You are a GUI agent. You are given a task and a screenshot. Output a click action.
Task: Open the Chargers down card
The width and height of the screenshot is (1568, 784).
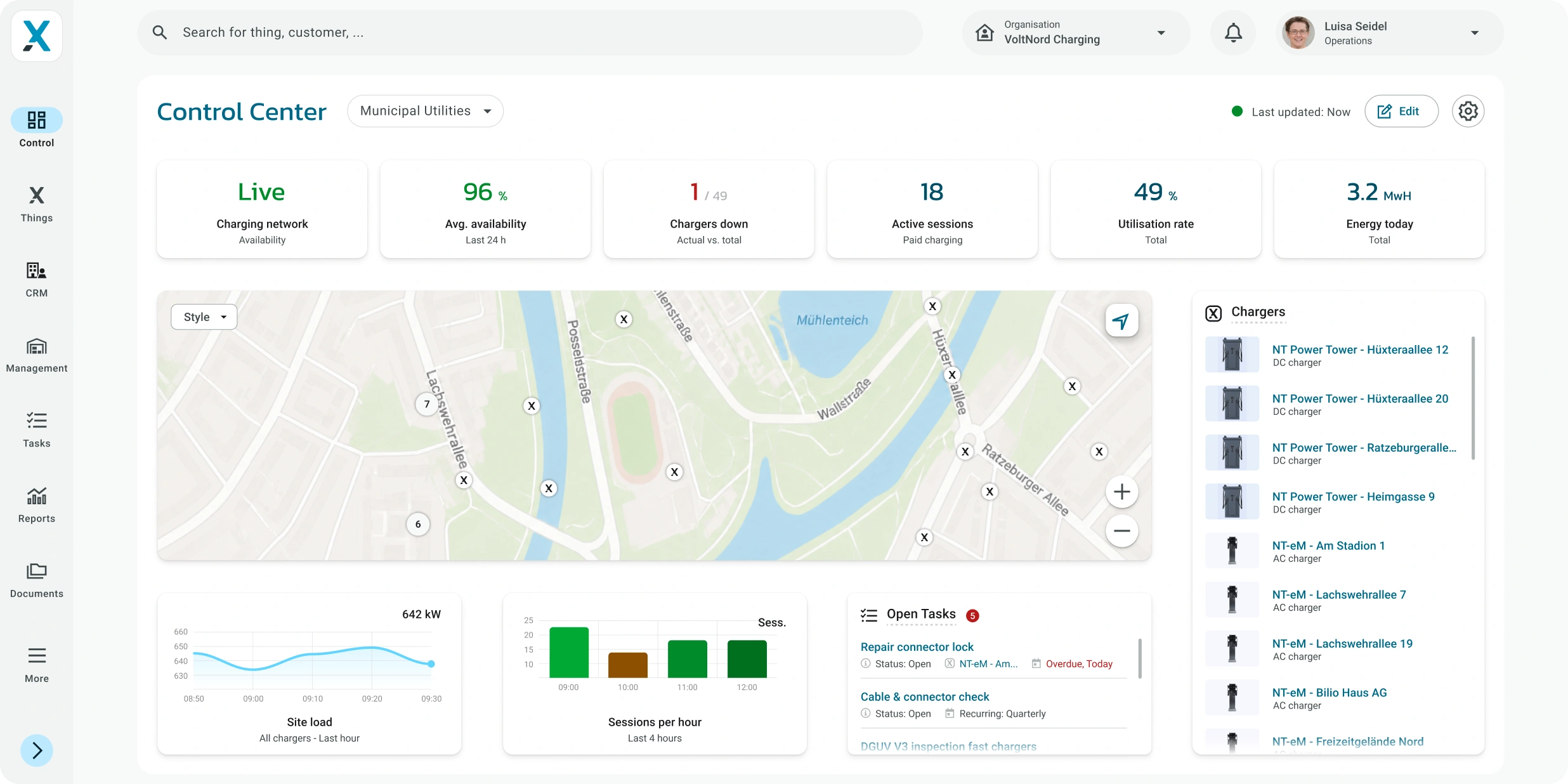pyautogui.click(x=709, y=209)
